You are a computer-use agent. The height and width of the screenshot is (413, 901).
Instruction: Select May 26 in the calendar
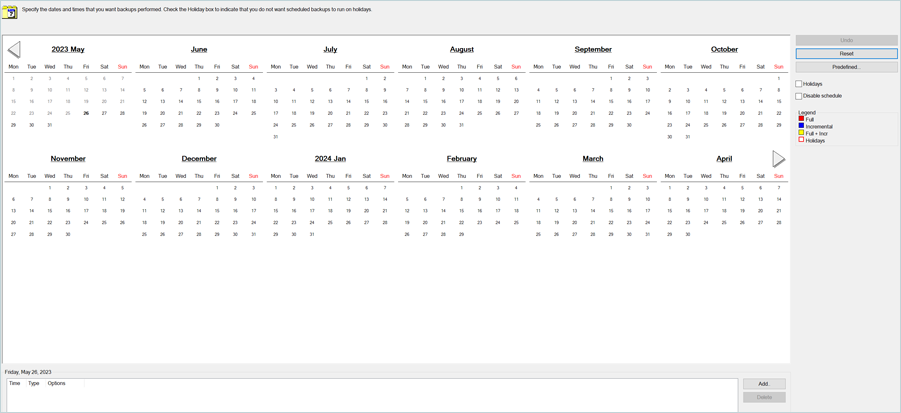pyautogui.click(x=86, y=114)
